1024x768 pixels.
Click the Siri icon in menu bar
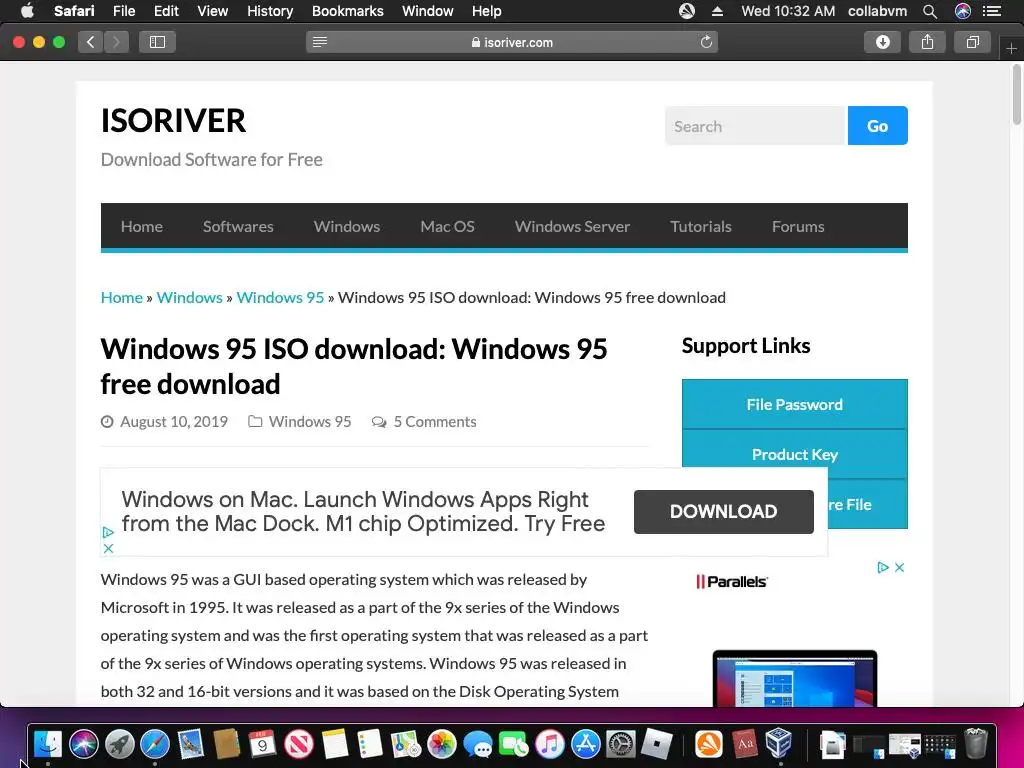click(x=963, y=11)
